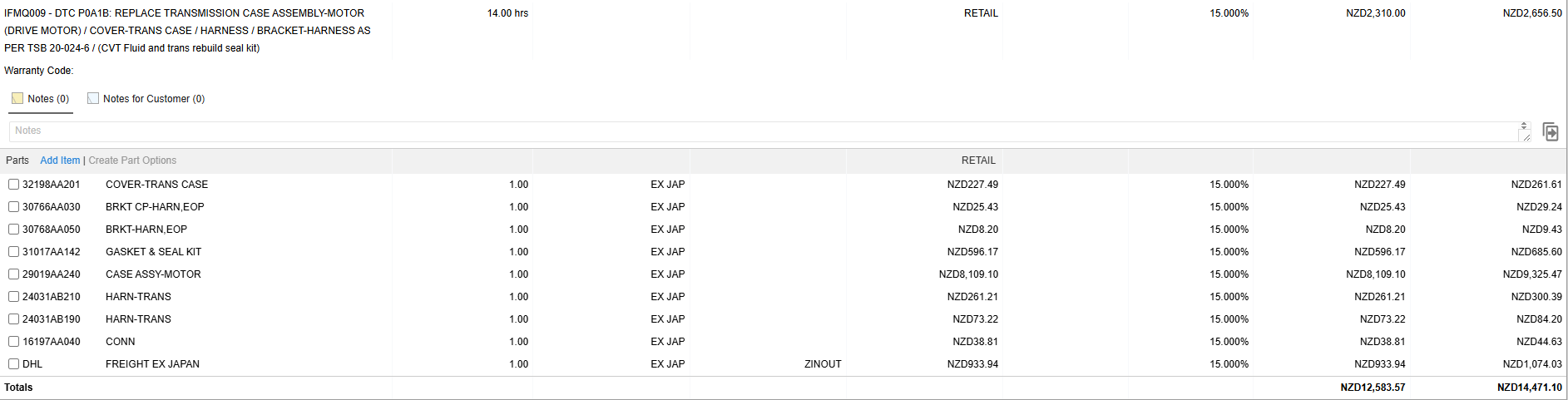The height and width of the screenshot is (400, 1568).
Task: Tick the checkbox for the DHL freight line
Action: [x=13, y=364]
